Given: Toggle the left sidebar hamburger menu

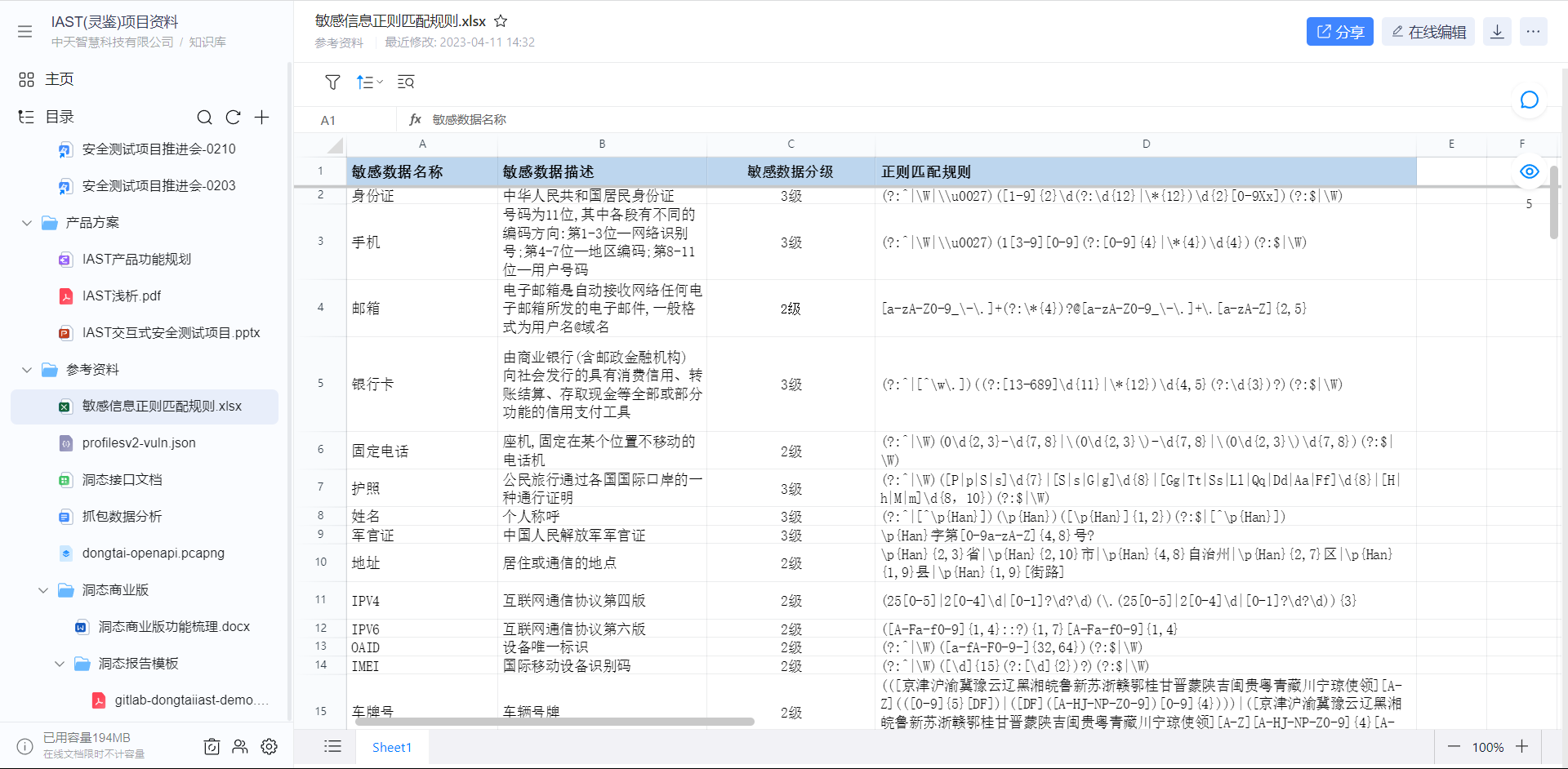Looking at the screenshot, I should coord(24,32).
